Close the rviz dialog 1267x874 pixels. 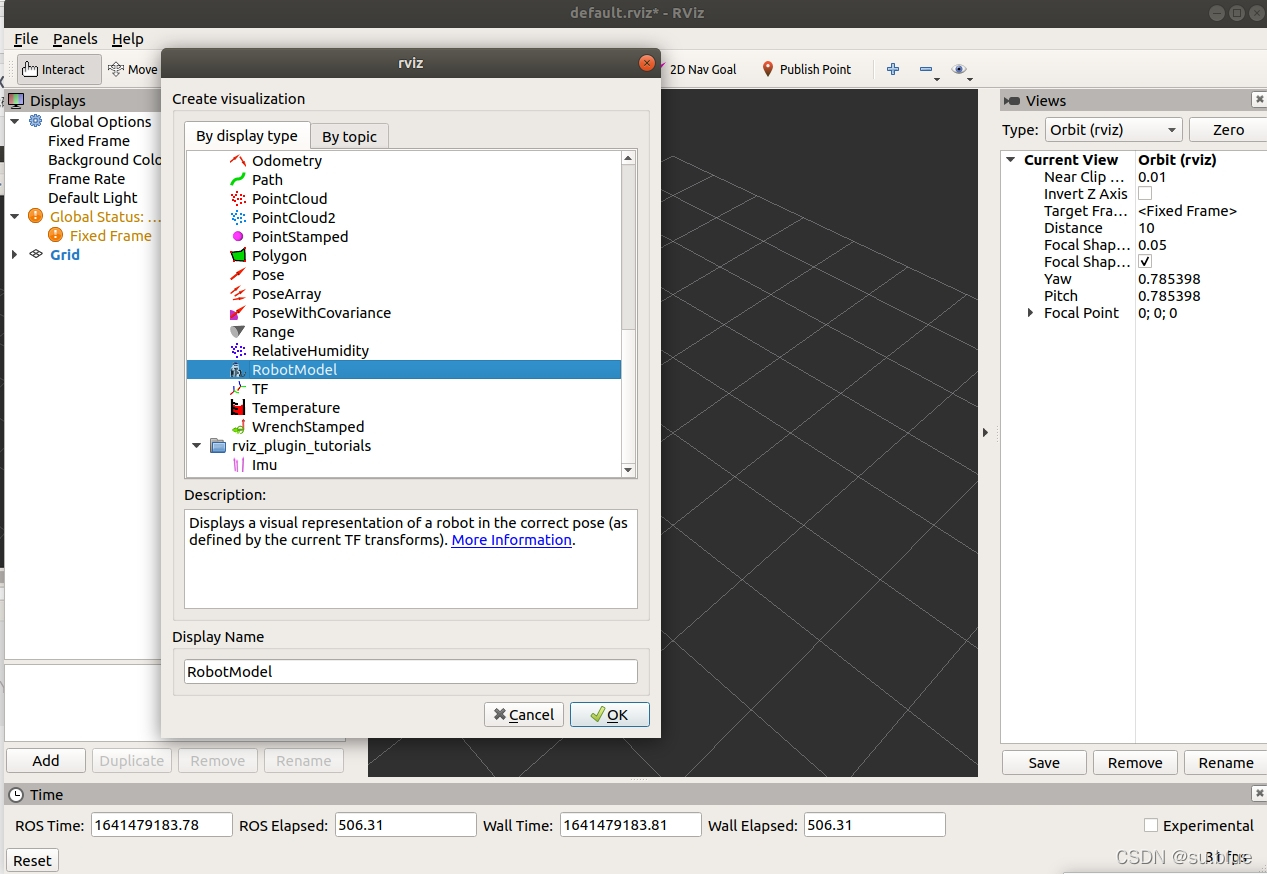[647, 63]
